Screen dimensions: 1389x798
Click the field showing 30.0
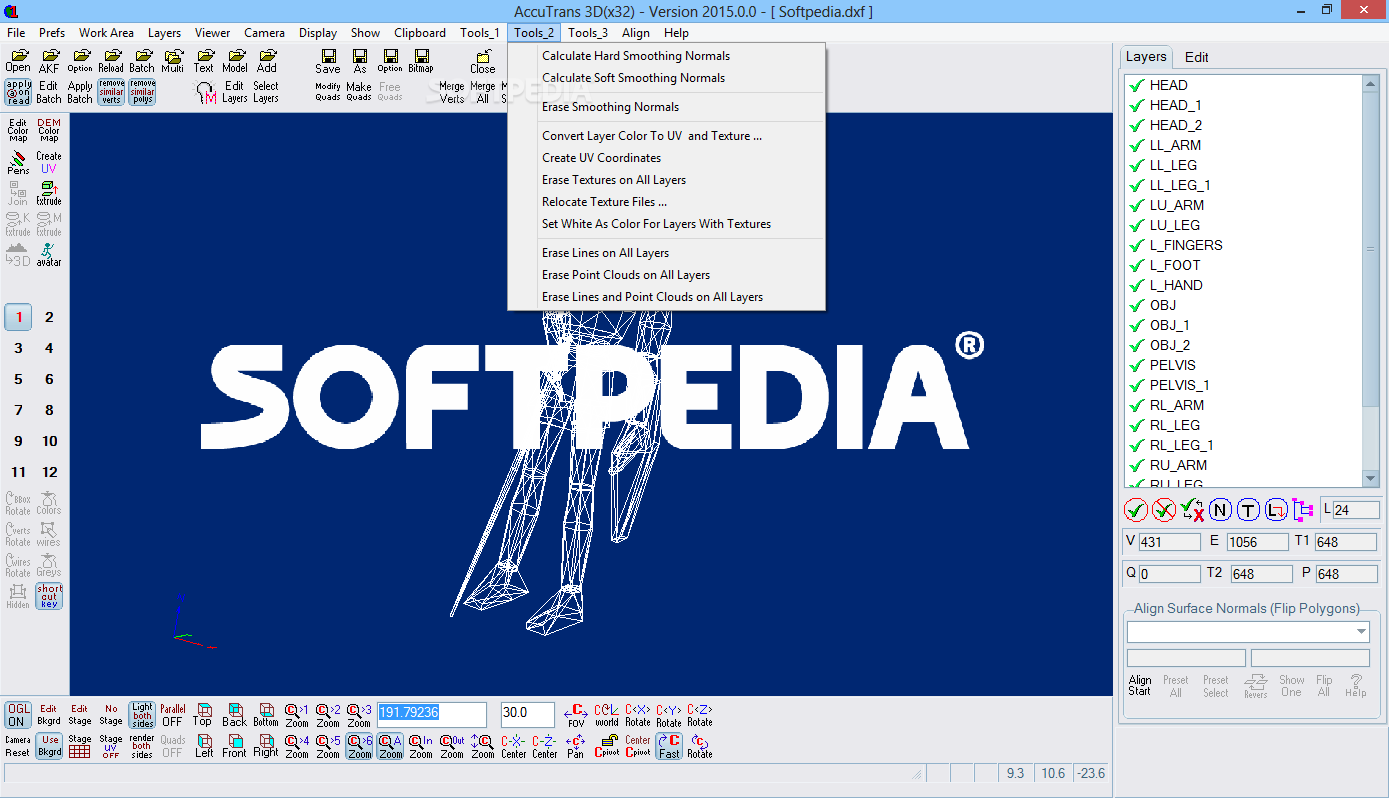coord(528,714)
